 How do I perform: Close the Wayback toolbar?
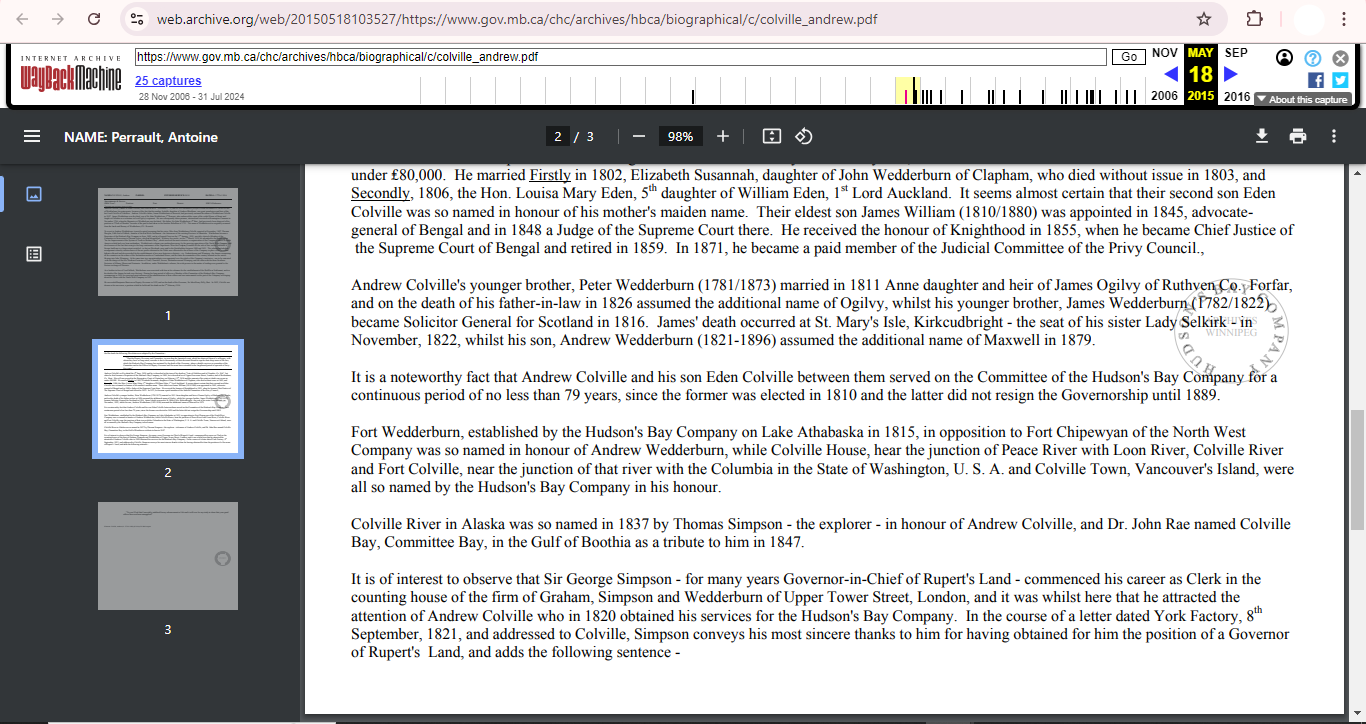coord(1341,58)
